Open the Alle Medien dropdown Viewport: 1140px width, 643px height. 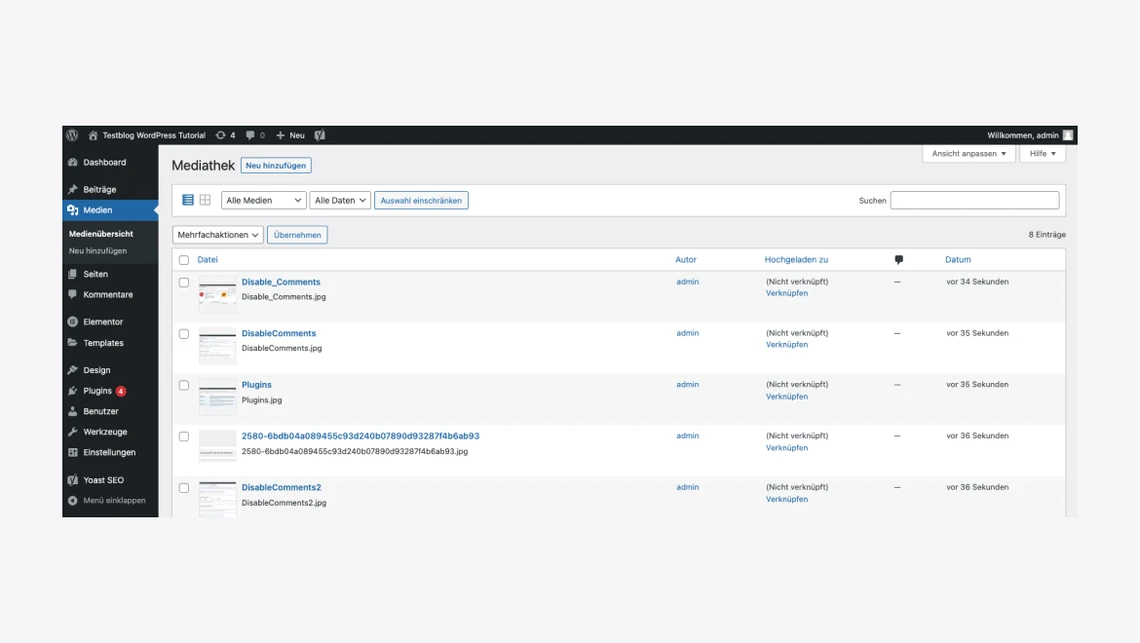(x=263, y=200)
